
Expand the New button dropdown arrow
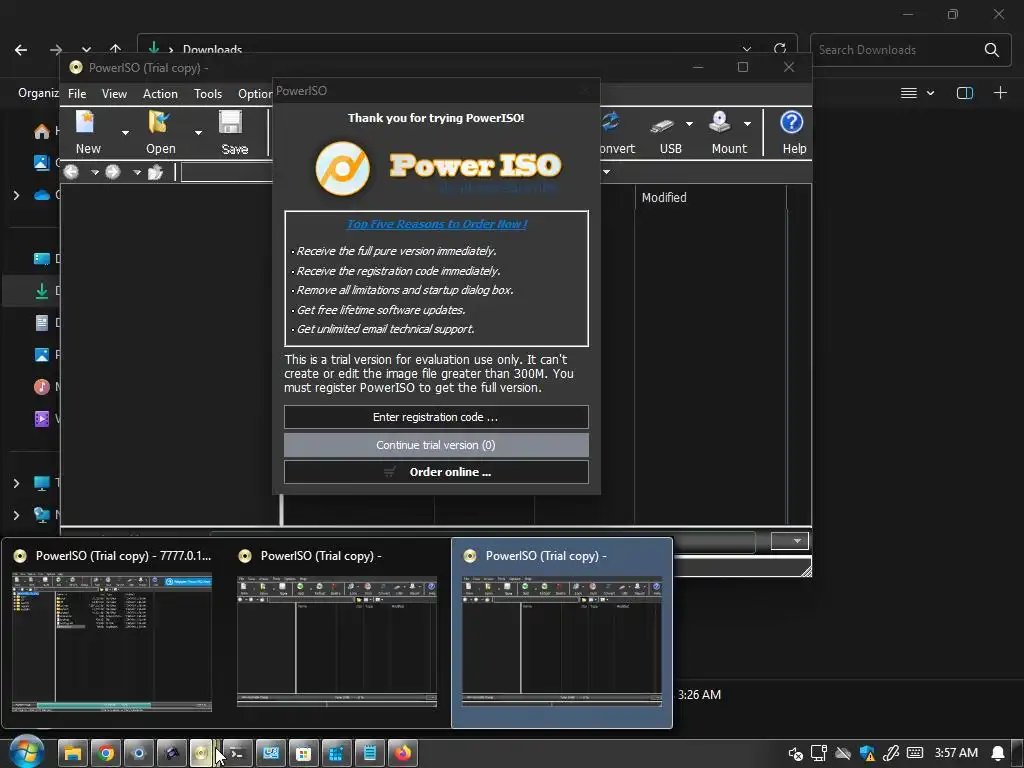tap(125, 133)
